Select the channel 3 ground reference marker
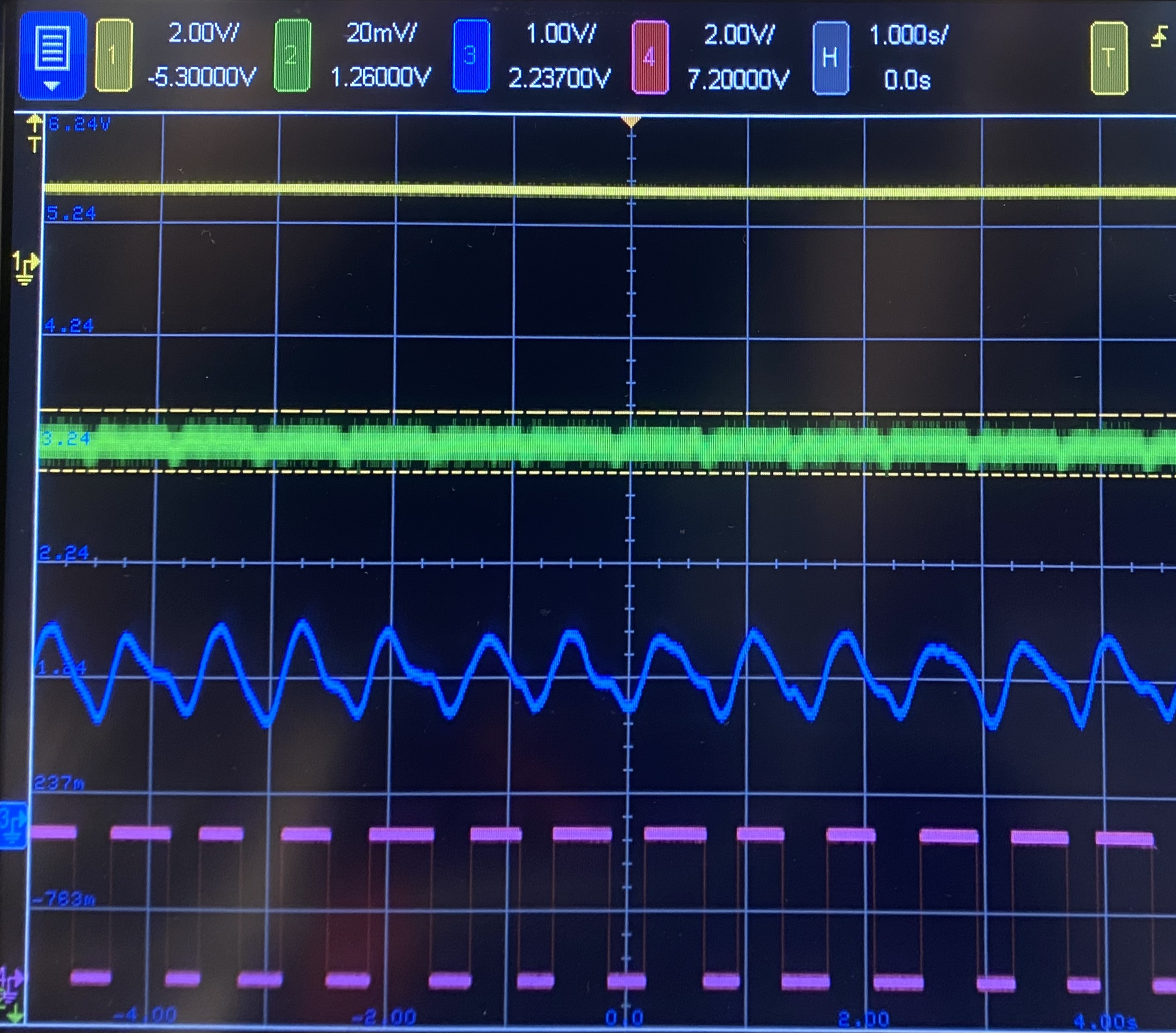Image resolution: width=1176 pixels, height=1033 pixels. (x=13, y=825)
